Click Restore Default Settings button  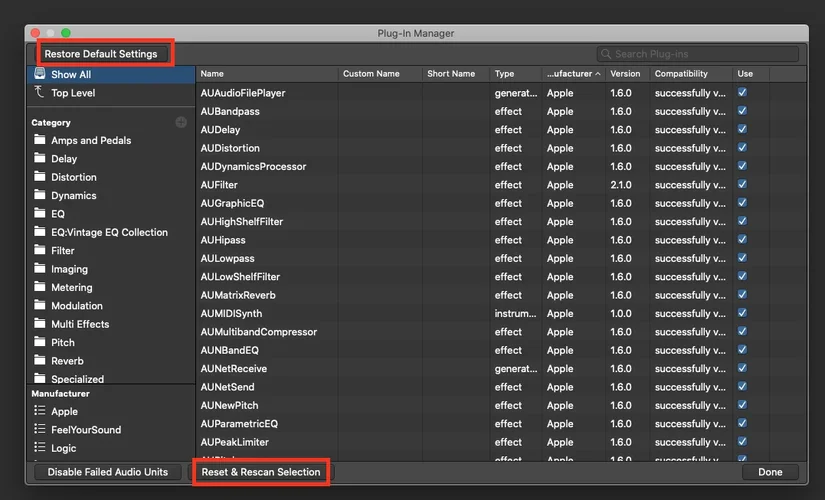pos(101,53)
